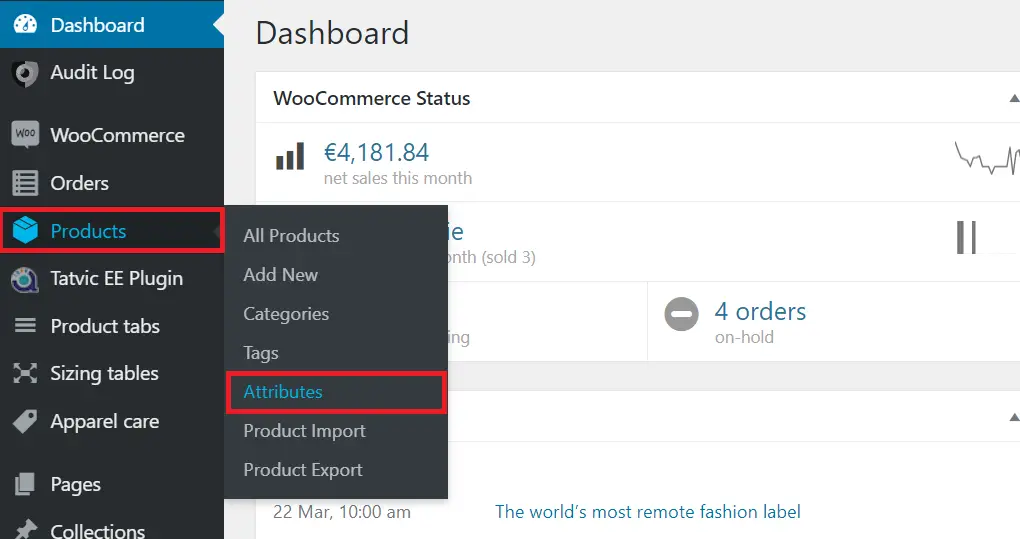Viewport: 1020px width, 539px height.
Task: Open Categories from Products submenu
Action: [x=286, y=314]
